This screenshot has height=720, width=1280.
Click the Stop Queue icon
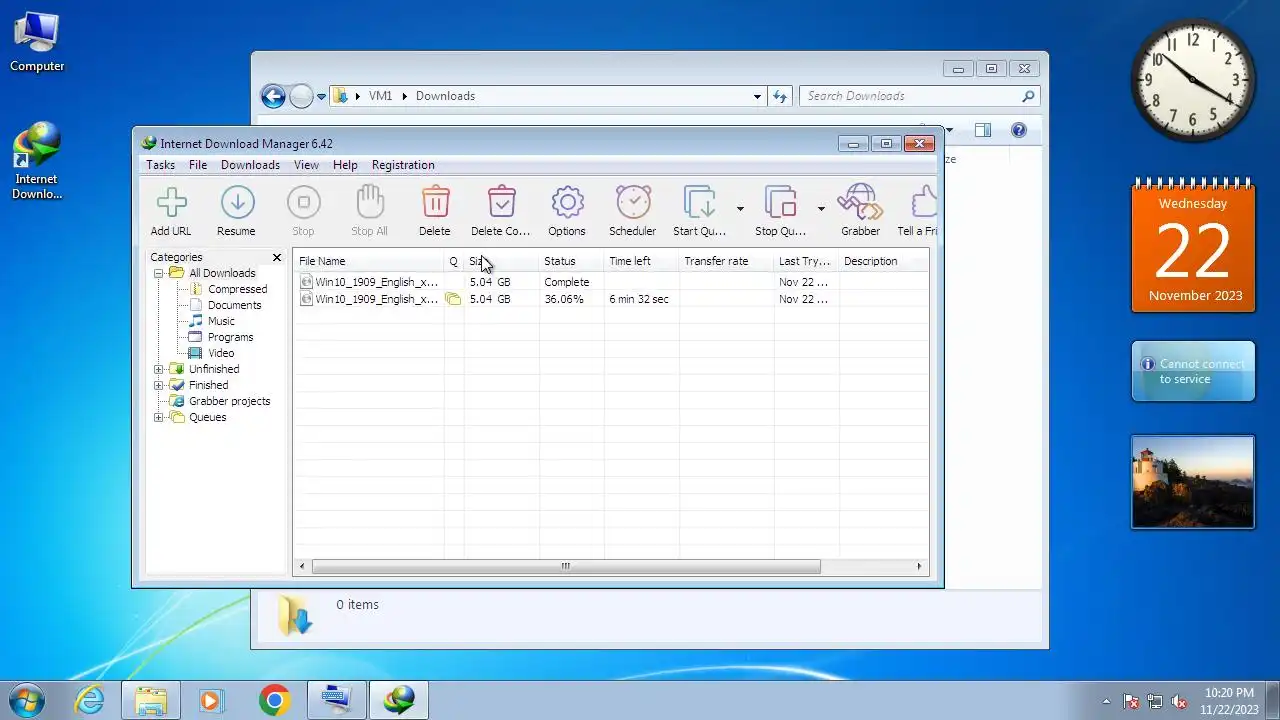pos(780,203)
